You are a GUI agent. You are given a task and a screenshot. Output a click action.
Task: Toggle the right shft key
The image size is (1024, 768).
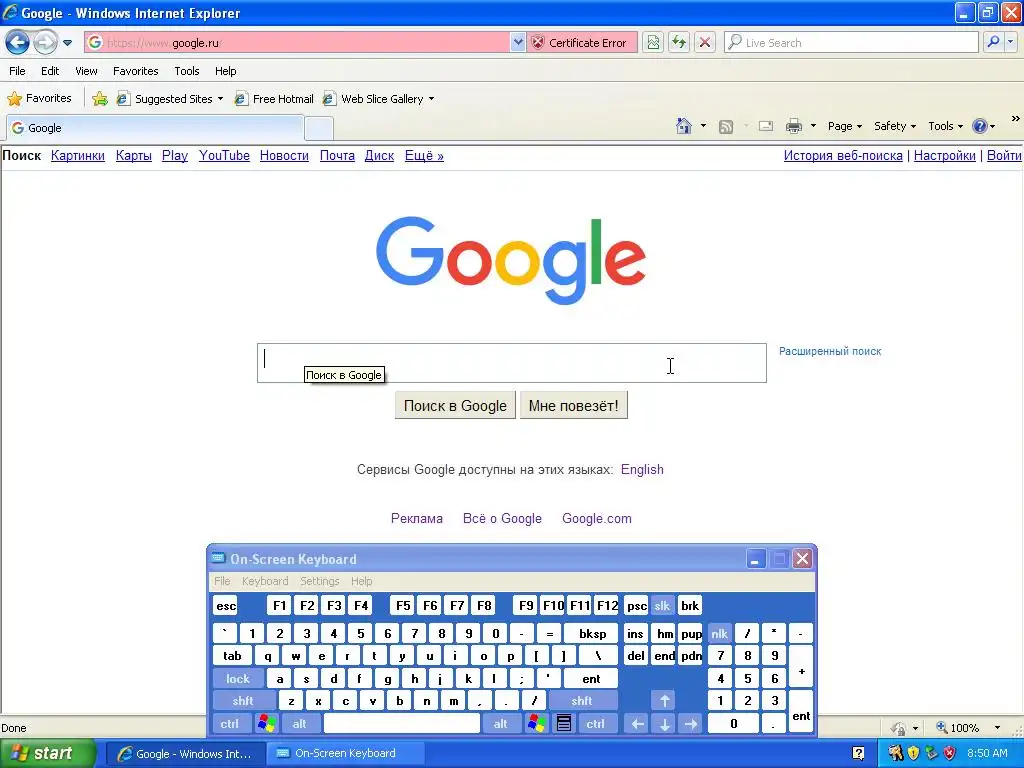581,701
